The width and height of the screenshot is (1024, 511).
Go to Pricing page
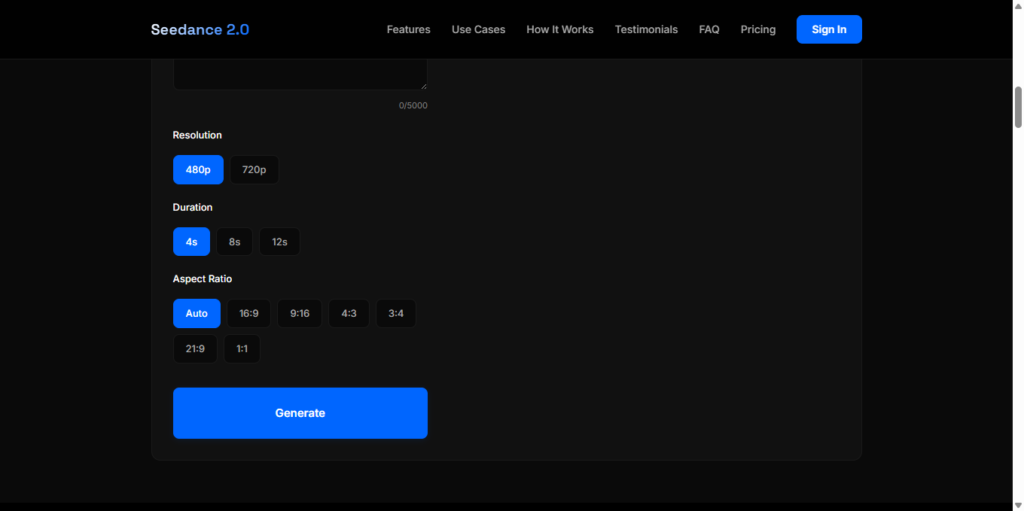(758, 30)
